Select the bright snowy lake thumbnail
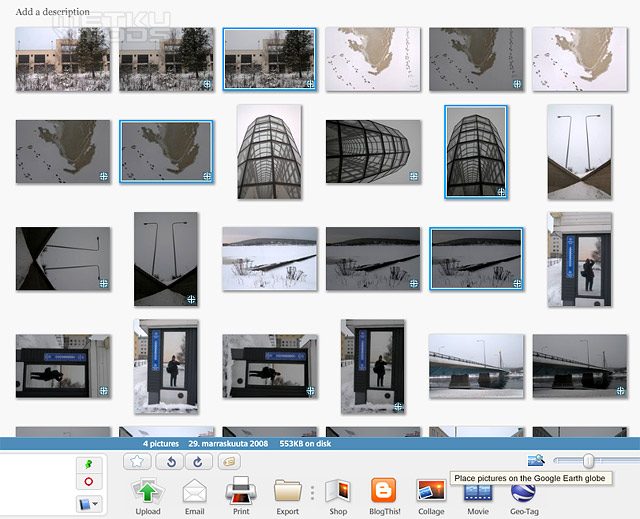640x519 pixels. (269, 259)
